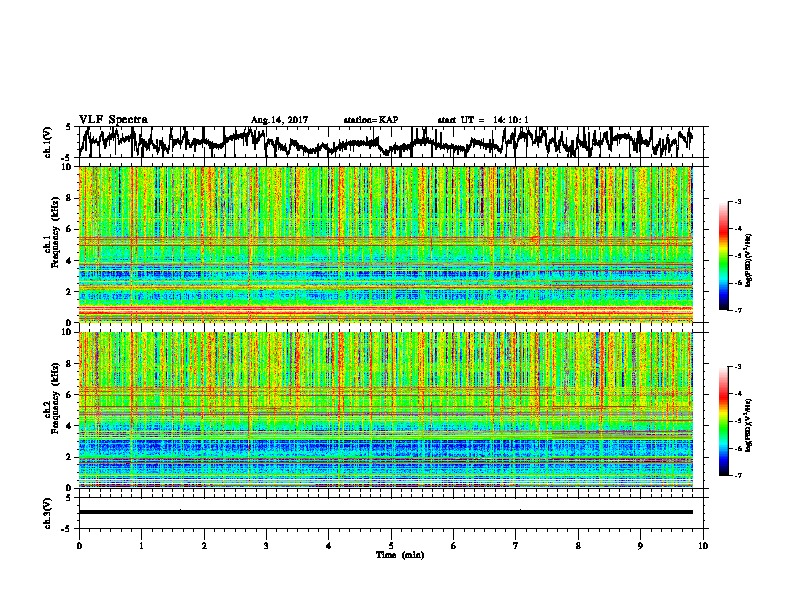Viewport: 792px width, 612px height.
Task: Click time axis tick label '3'
Action: (x=266, y=546)
